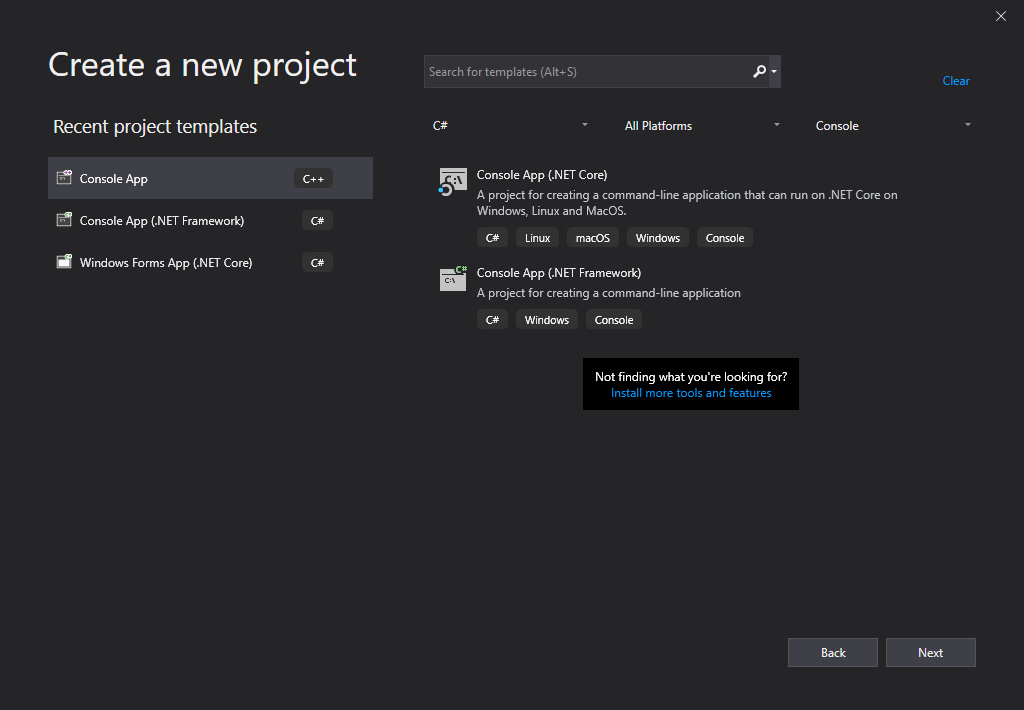Focus the Search for templates field
The image size is (1024, 710).
point(585,72)
